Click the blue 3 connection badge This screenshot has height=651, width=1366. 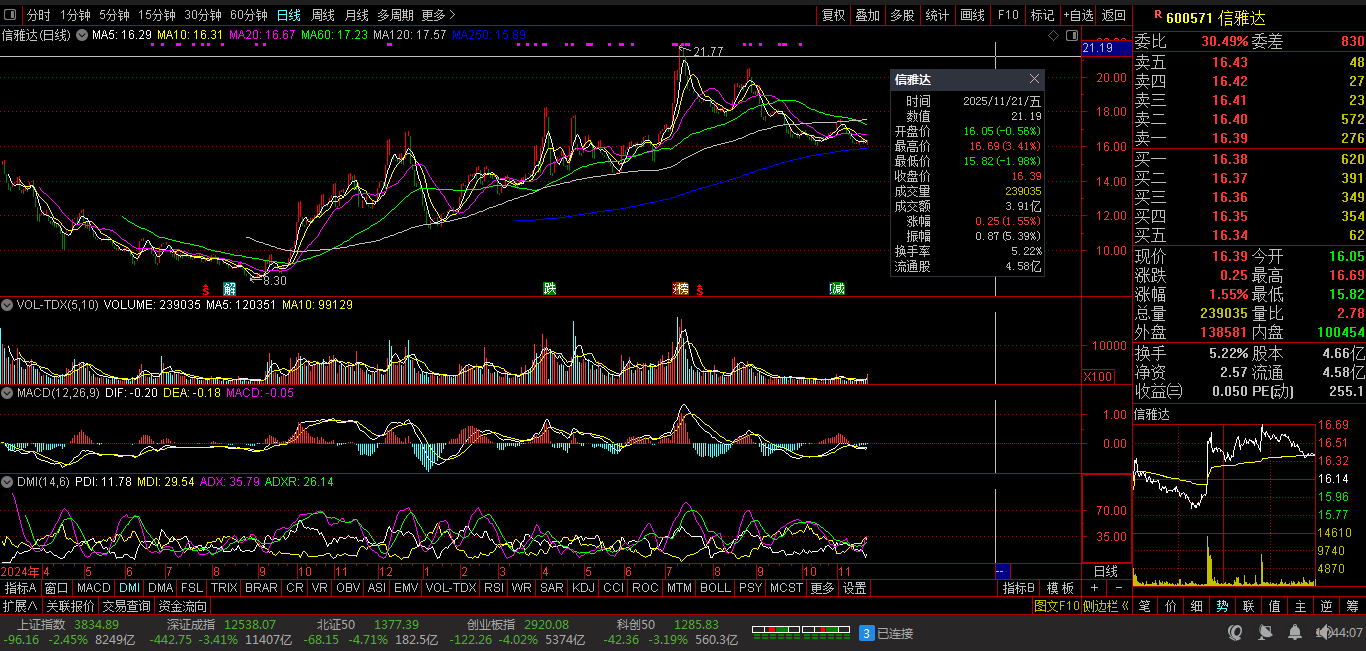(867, 633)
